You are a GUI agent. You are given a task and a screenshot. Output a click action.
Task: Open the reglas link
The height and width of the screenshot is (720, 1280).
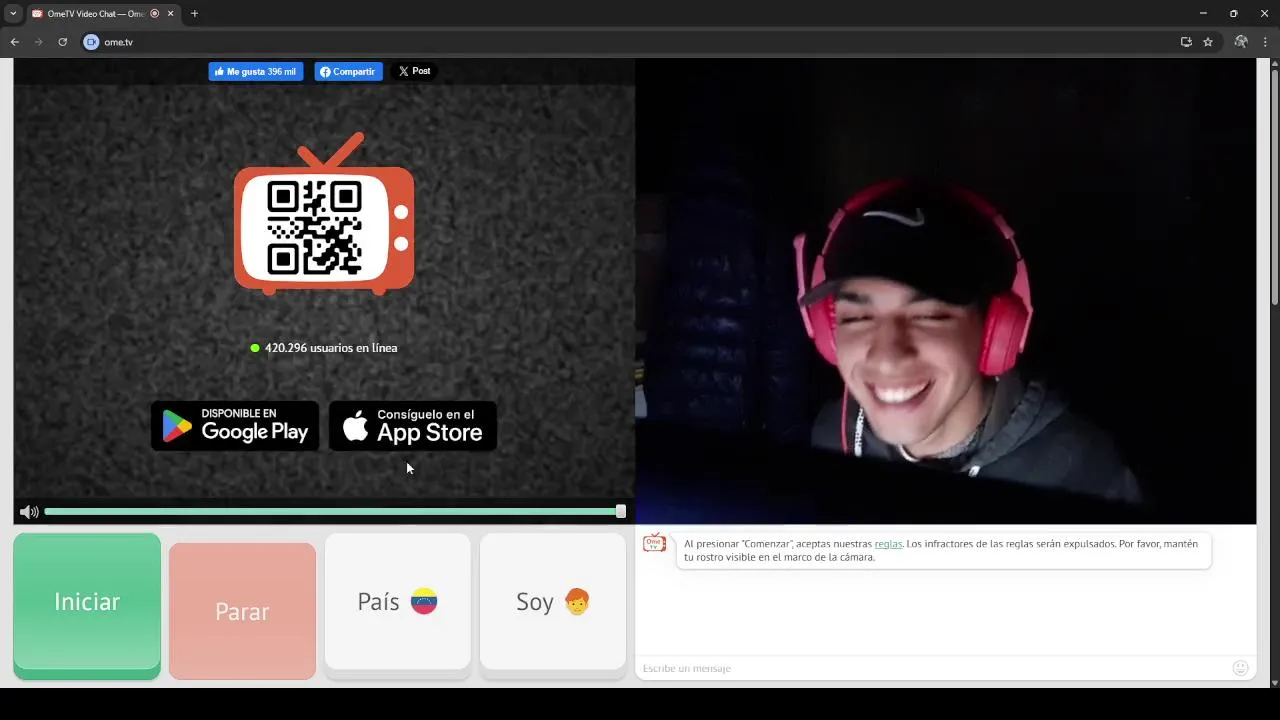pyautogui.click(x=888, y=544)
